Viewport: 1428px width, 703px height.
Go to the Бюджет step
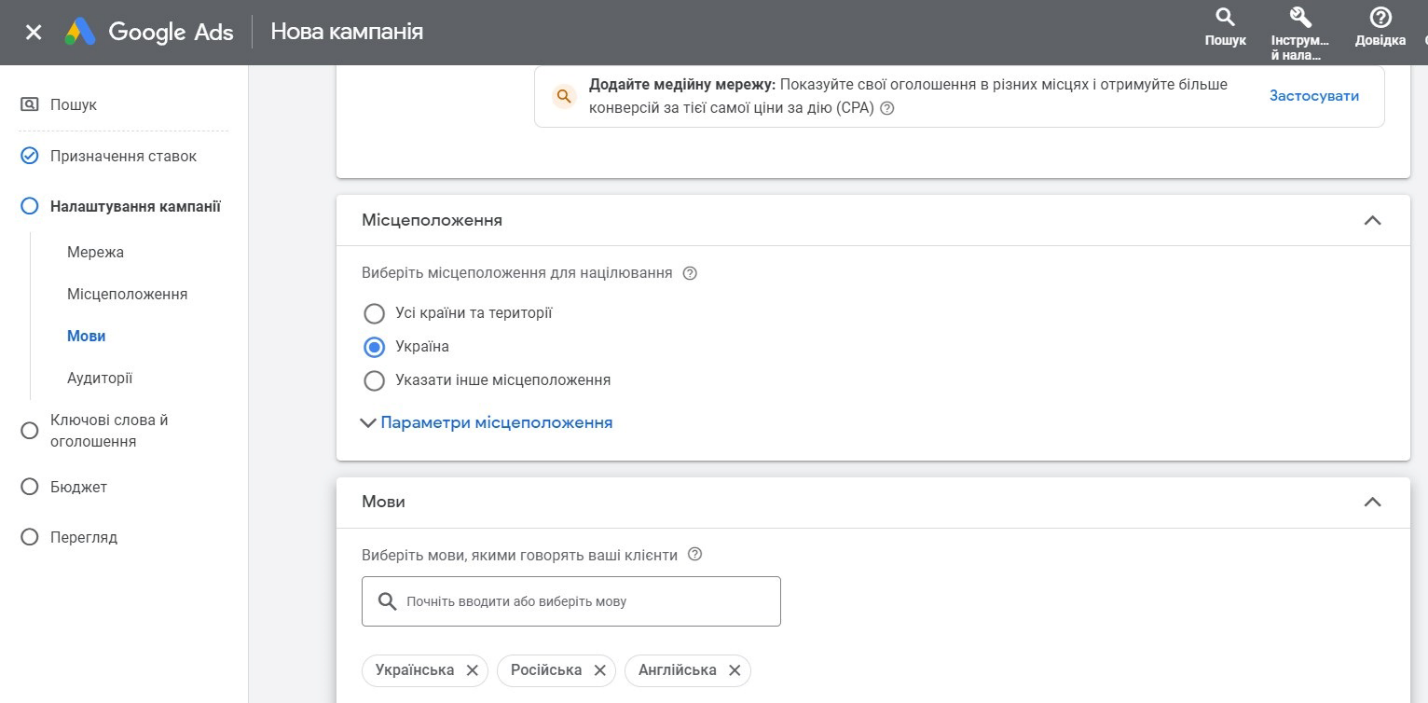(79, 486)
